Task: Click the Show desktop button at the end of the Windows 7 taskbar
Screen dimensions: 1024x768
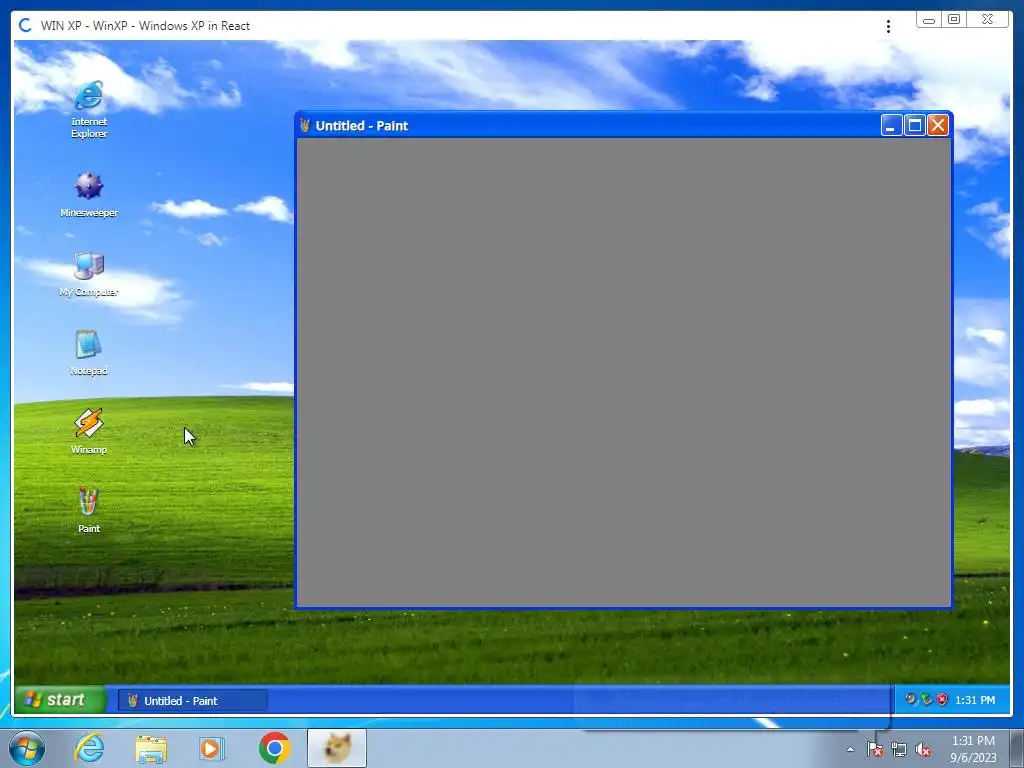Action: click(1017, 748)
